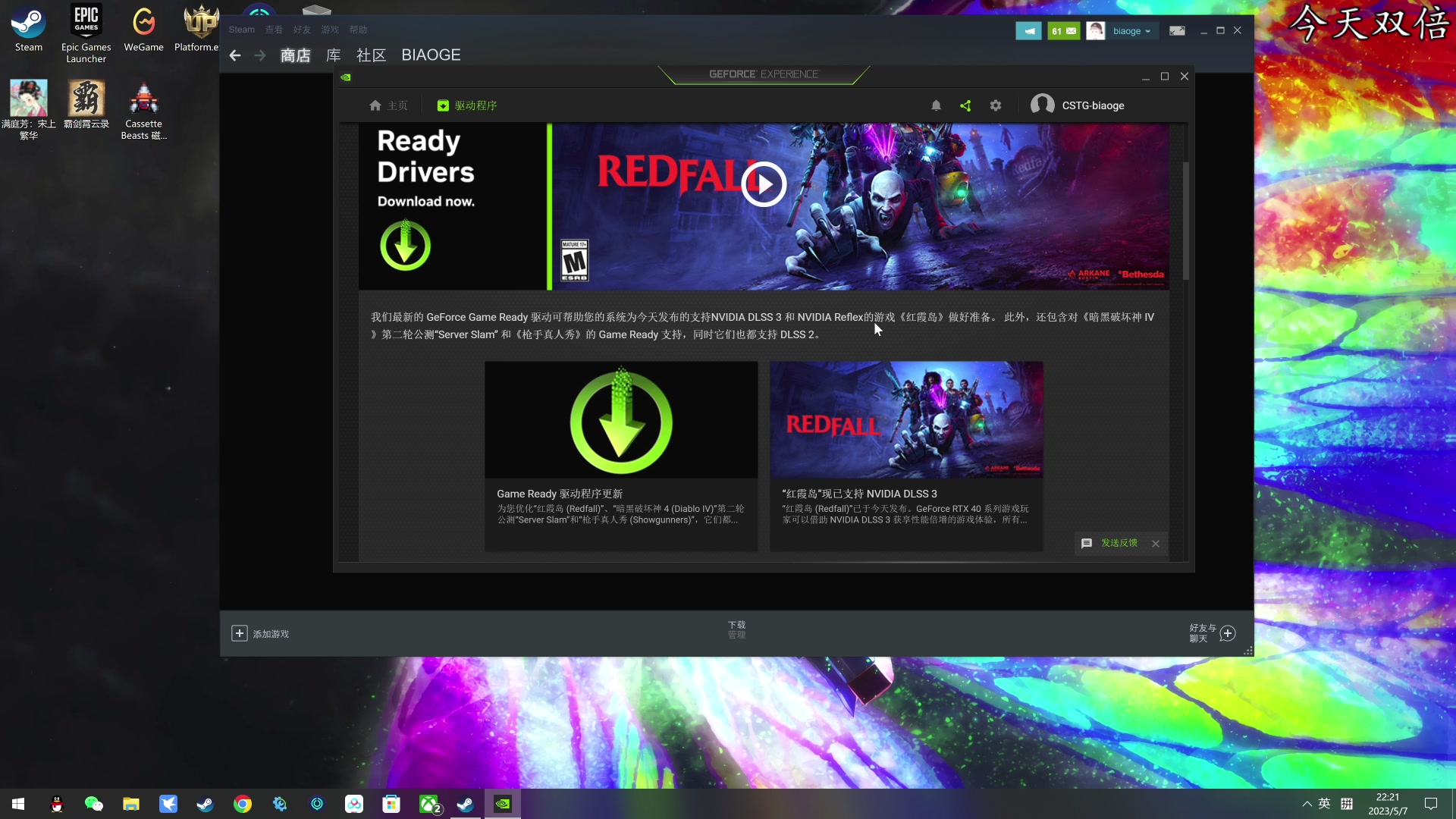Open Microsoft Store from the taskbar

pyautogui.click(x=391, y=804)
